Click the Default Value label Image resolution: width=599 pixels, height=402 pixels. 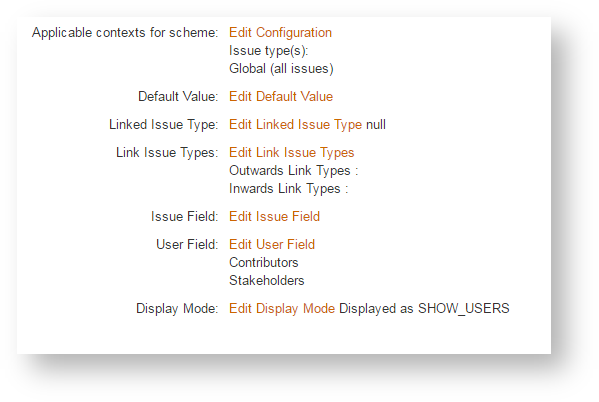tap(178, 96)
